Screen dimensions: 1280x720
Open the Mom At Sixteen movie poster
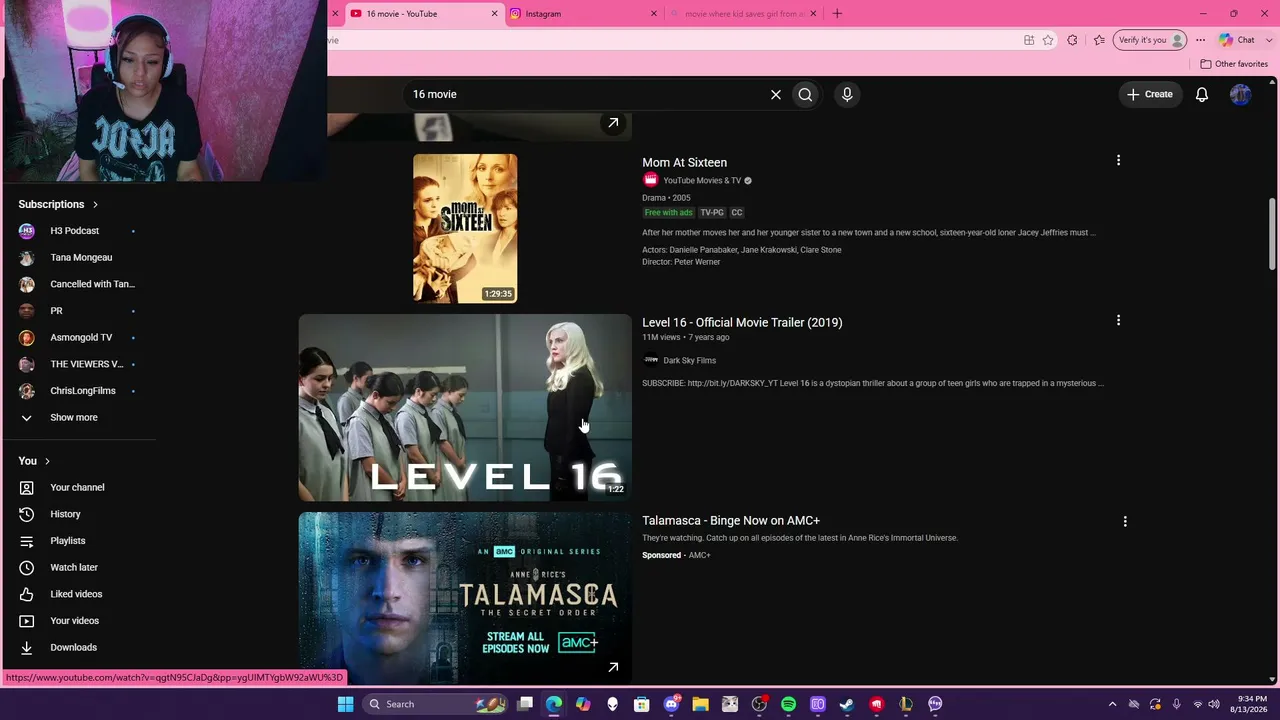click(465, 228)
